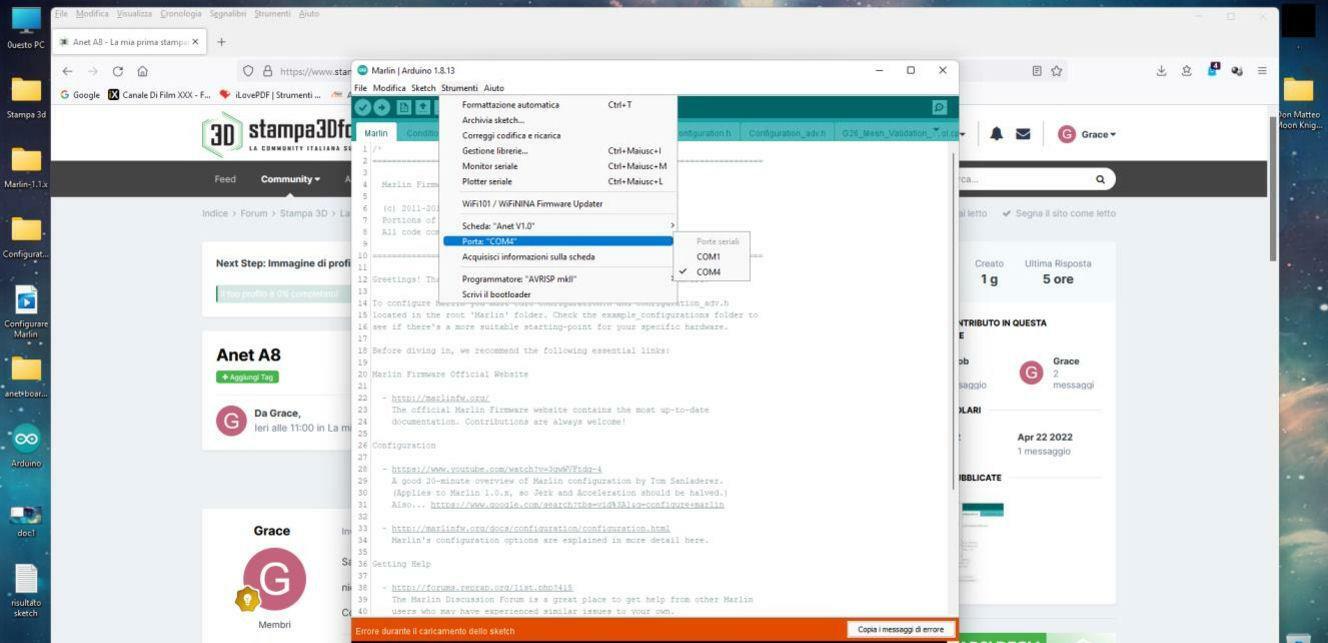Viewport: 1328px width, 643px height.
Task: Open the Feed link in forum navigation
Action: pyautogui.click(x=225, y=180)
